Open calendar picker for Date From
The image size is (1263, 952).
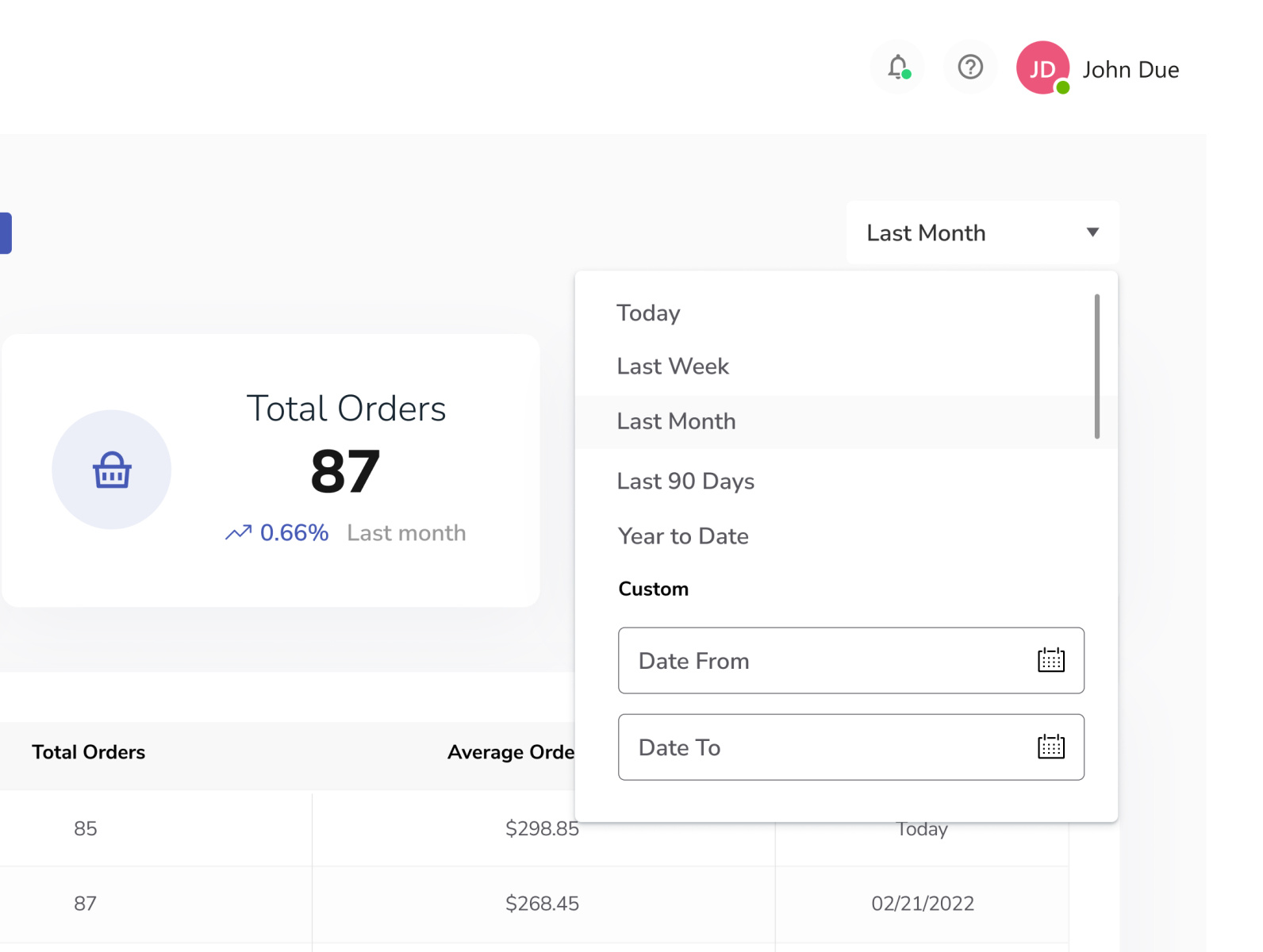click(x=1051, y=660)
